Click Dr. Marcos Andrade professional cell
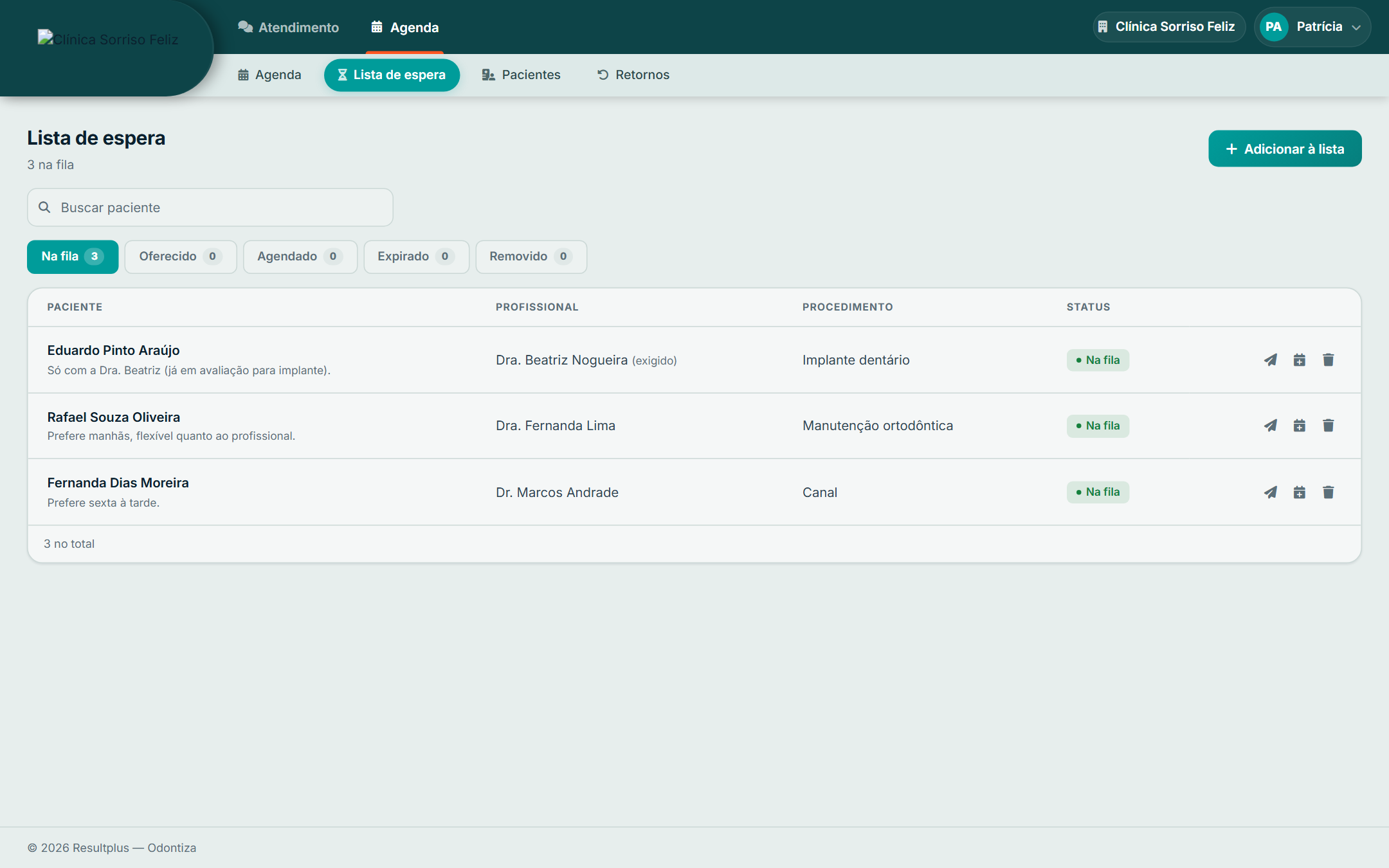1389x868 pixels. pyautogui.click(x=557, y=493)
